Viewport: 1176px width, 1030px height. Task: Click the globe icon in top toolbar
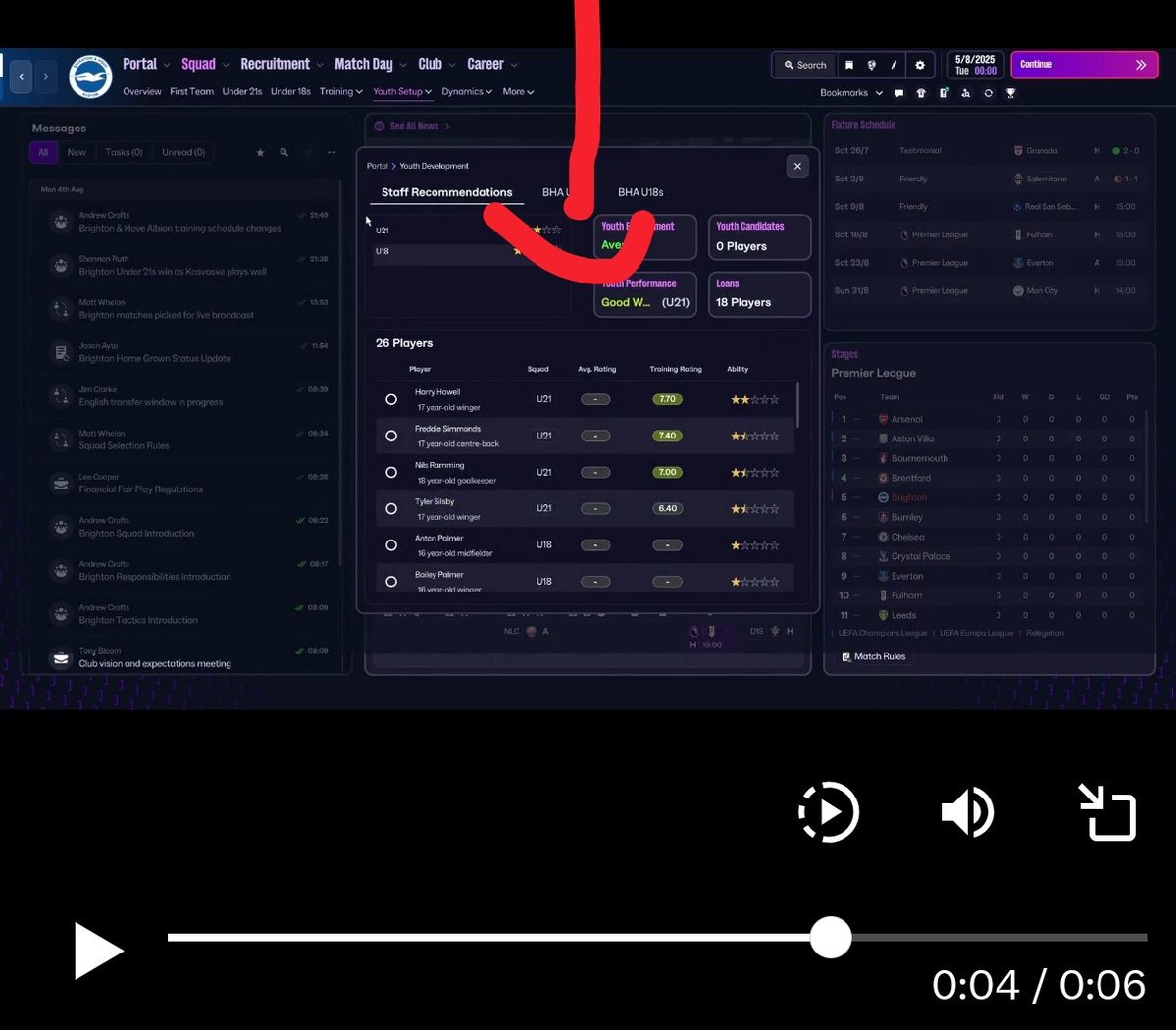(872, 66)
